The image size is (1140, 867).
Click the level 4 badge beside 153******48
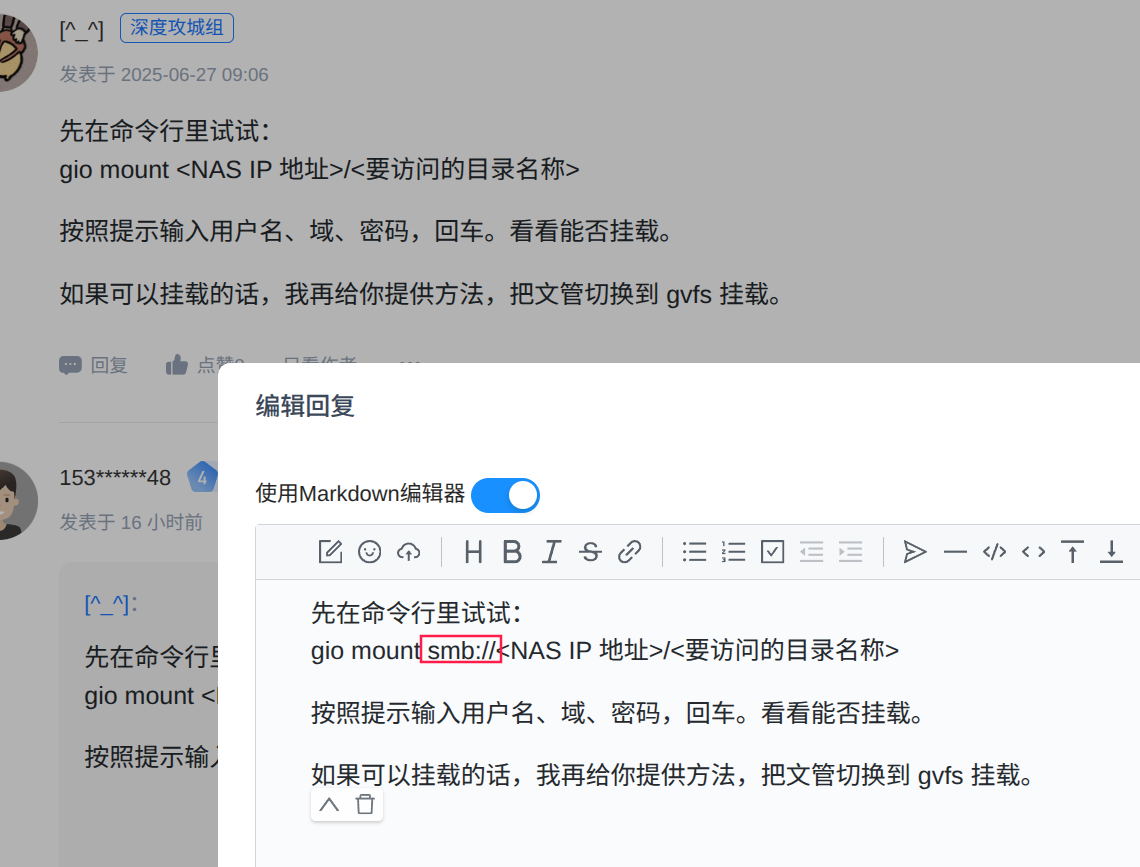(202, 477)
